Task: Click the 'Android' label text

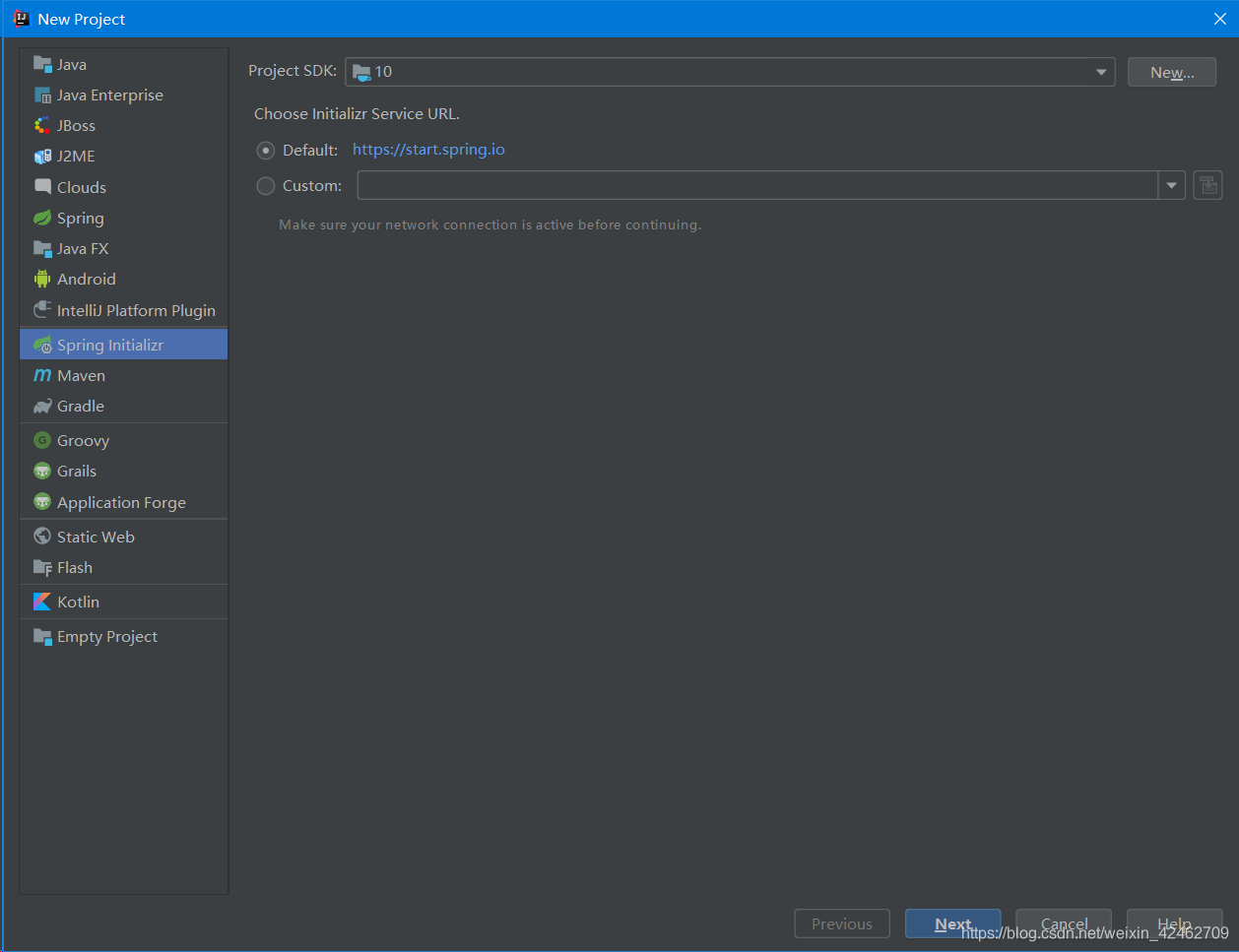Action: coord(87,279)
